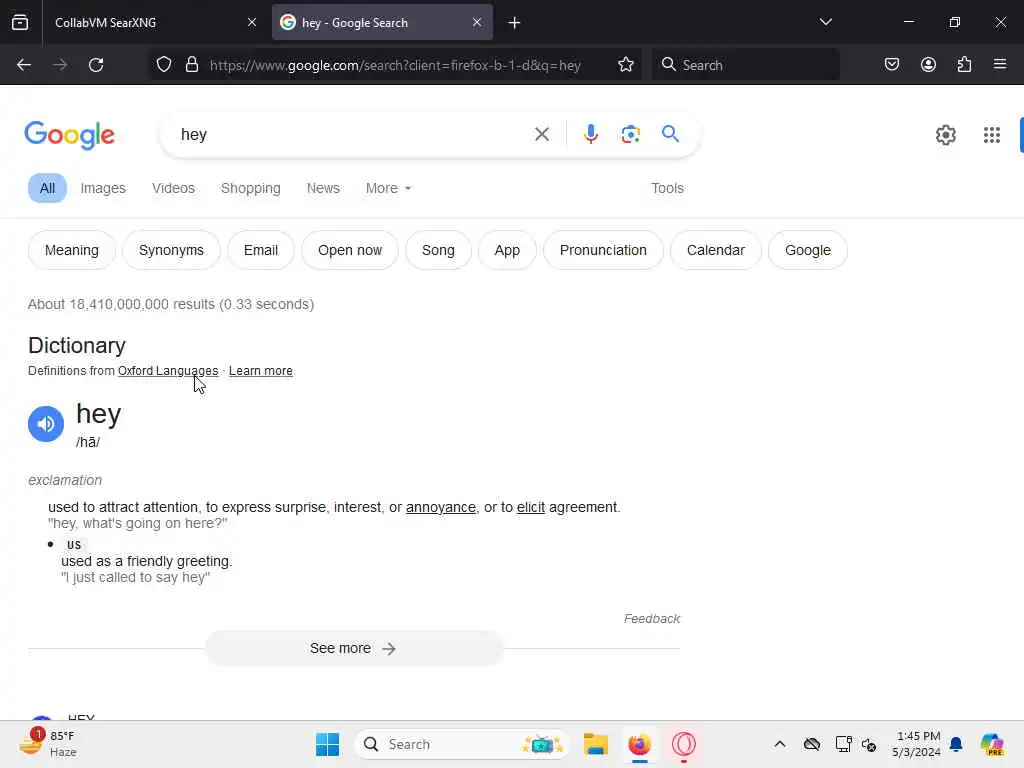Select the All results tab
1024x768 pixels.
coord(47,188)
